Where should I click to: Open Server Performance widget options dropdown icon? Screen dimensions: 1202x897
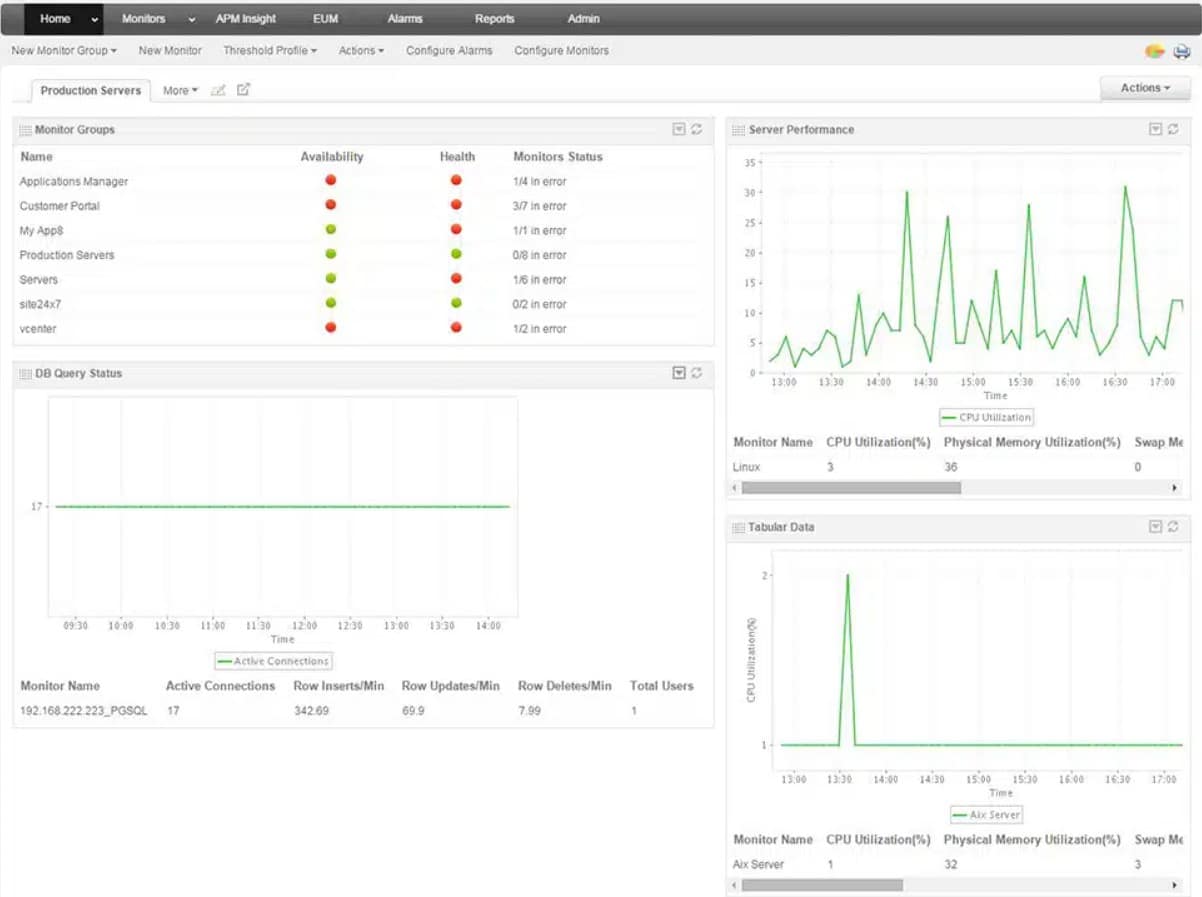tap(1155, 129)
